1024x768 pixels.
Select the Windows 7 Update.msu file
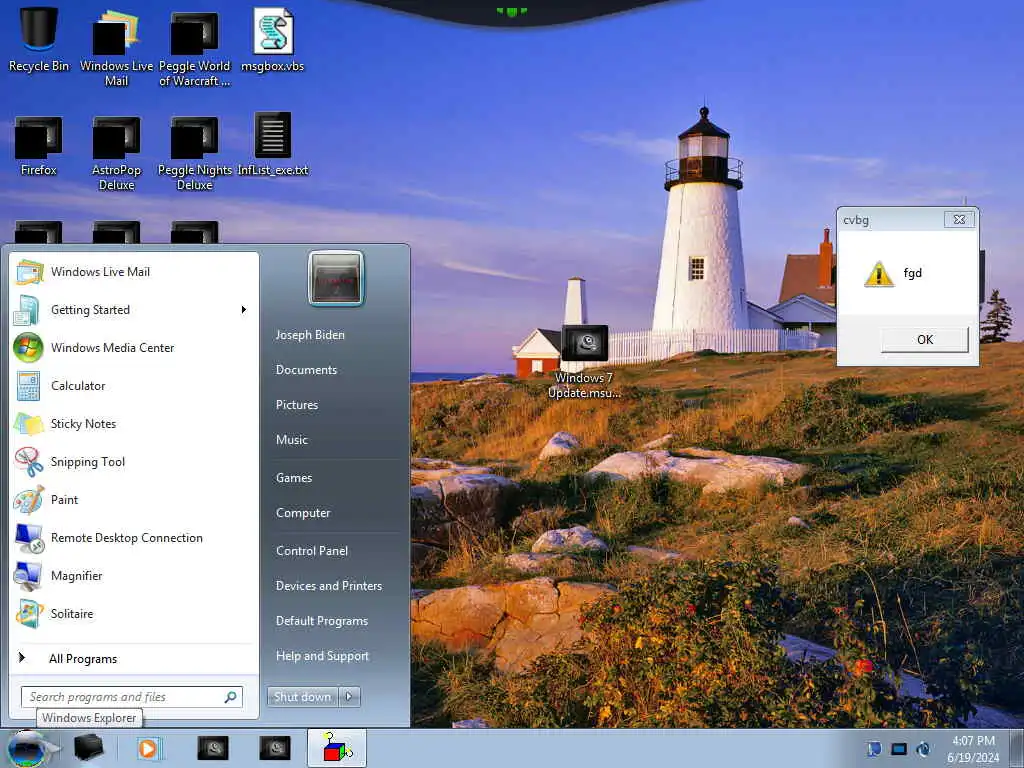pyautogui.click(x=584, y=361)
